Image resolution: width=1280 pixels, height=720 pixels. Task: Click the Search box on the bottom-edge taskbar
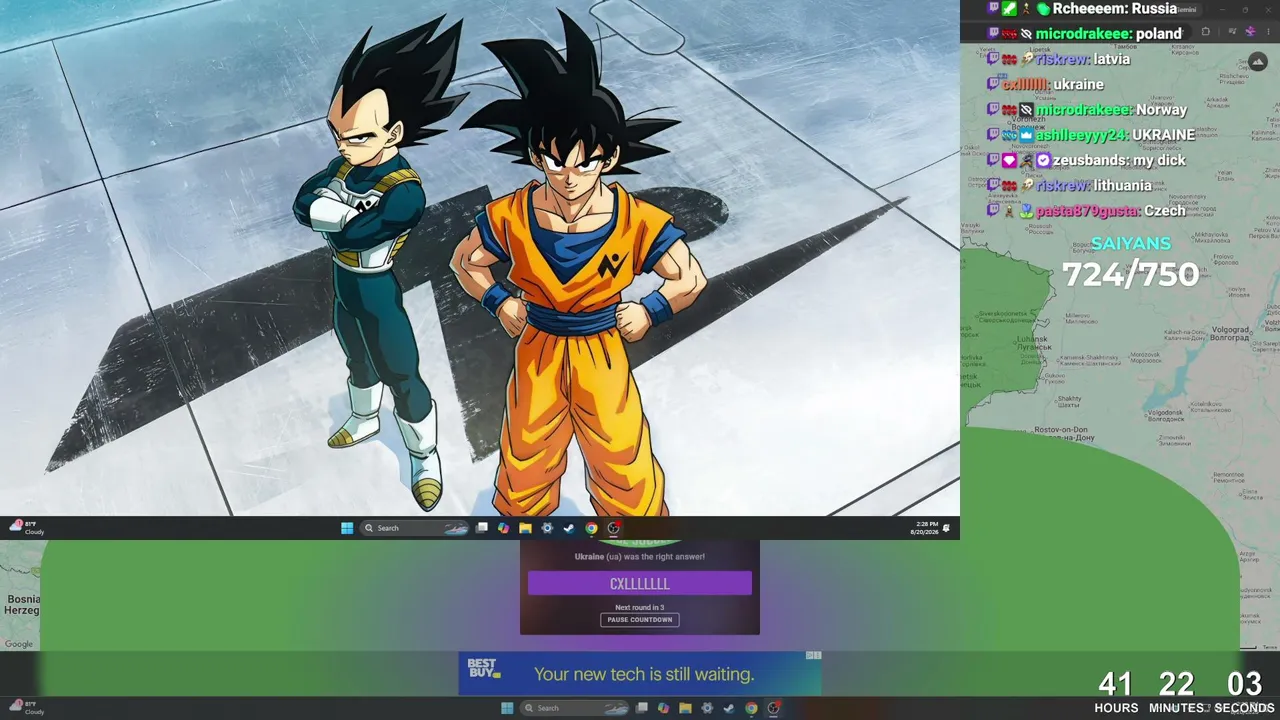575,708
